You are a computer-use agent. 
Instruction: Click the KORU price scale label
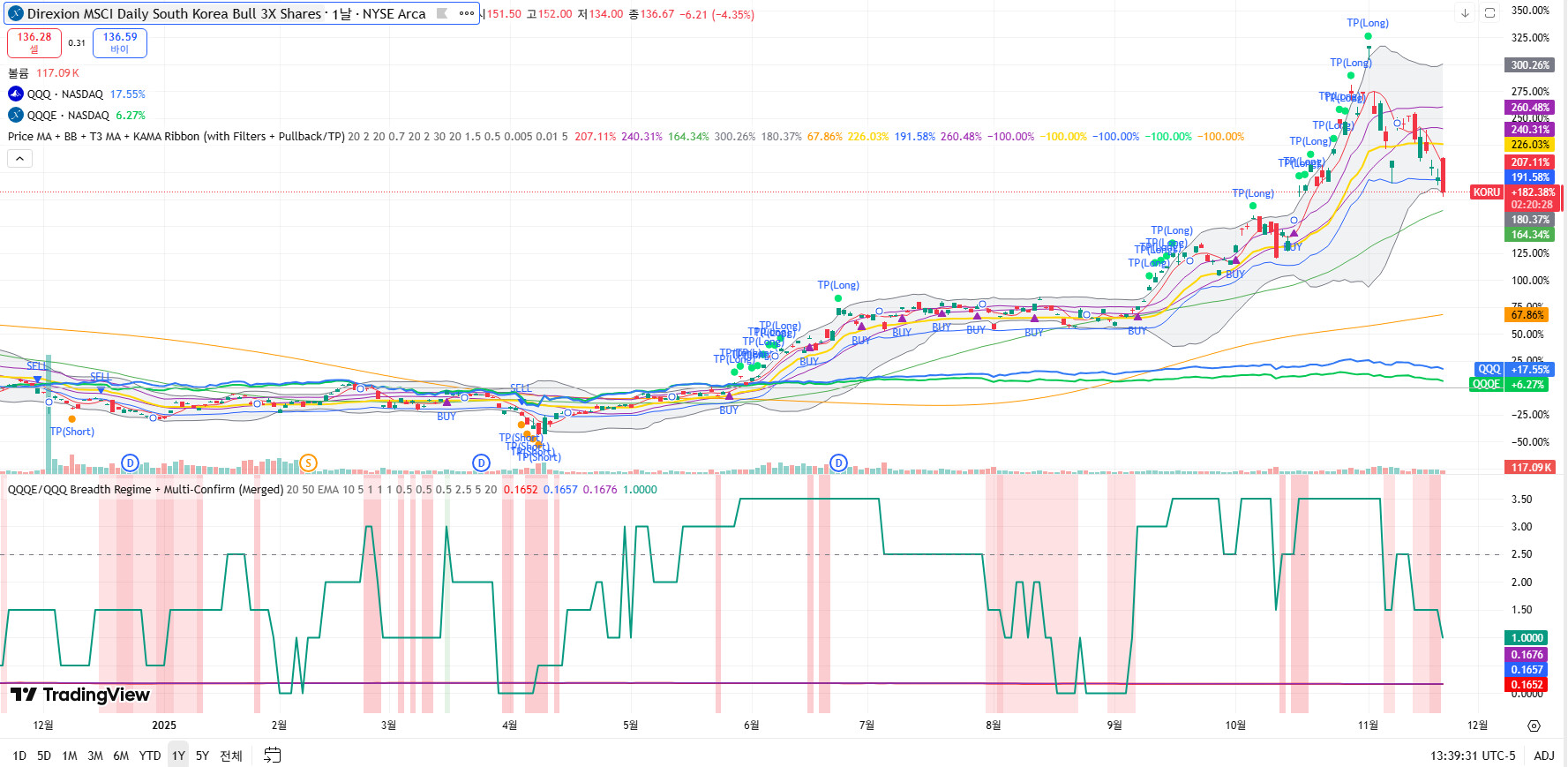tap(1486, 192)
